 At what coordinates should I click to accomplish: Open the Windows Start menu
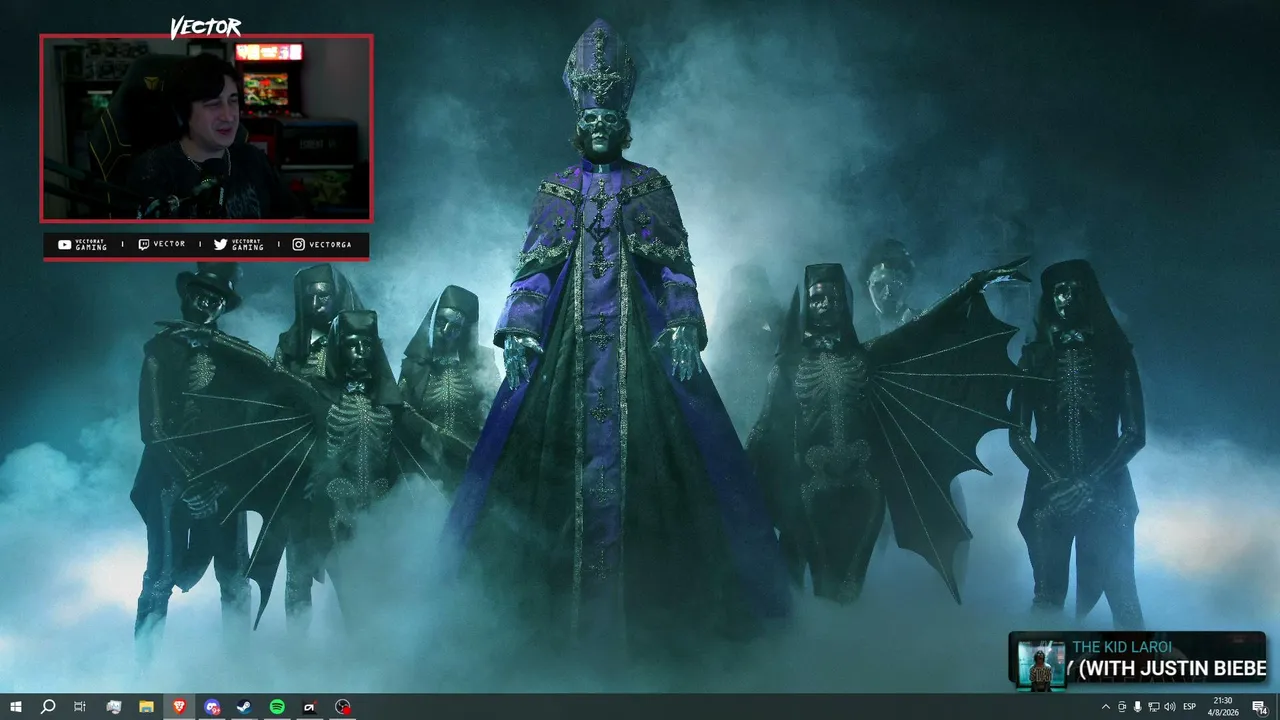coord(15,707)
